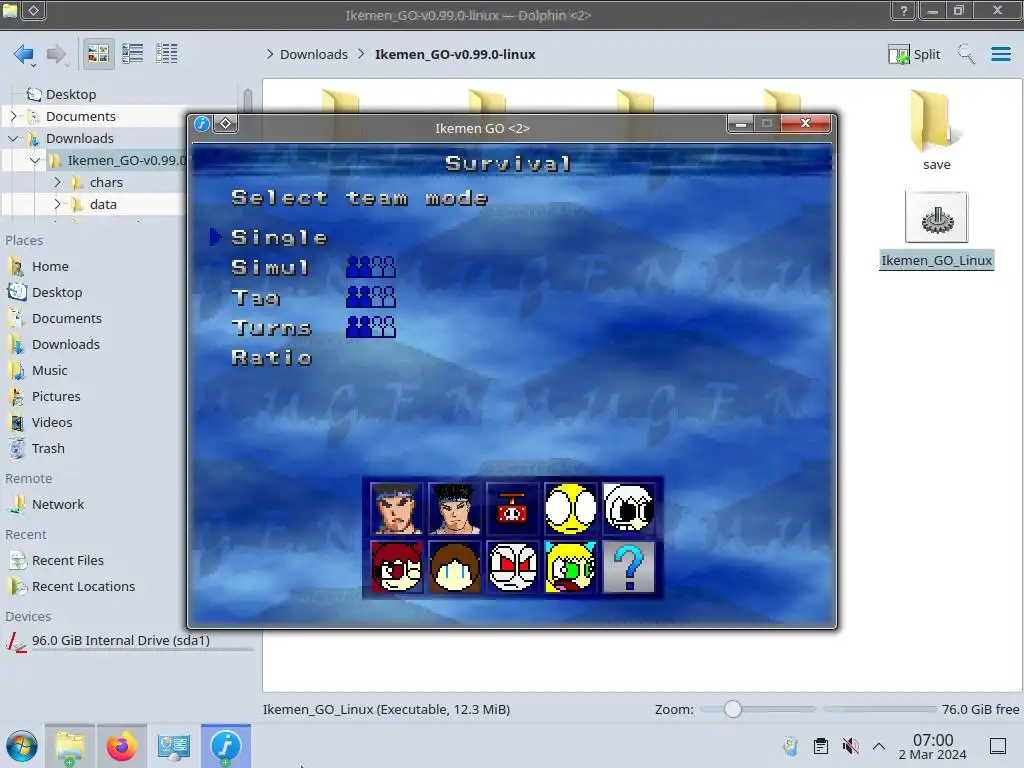Image resolution: width=1024 pixels, height=768 pixels.
Task: Click Turns team member count icons
Action: pos(371,327)
